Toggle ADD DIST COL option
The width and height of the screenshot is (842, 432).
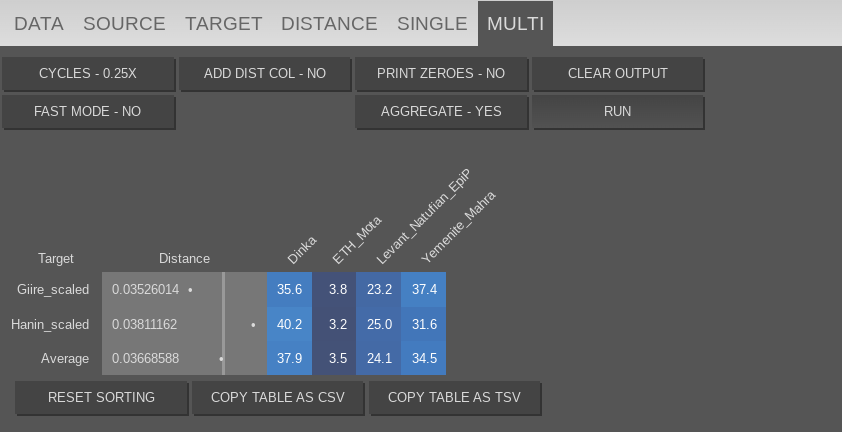coord(265,74)
